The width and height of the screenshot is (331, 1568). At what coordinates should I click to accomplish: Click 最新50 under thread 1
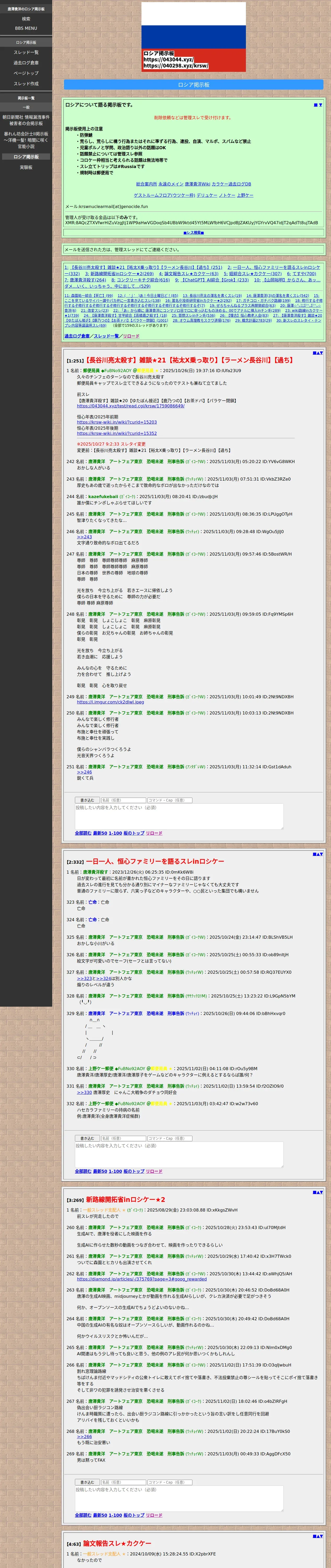pyautogui.click(x=100, y=833)
